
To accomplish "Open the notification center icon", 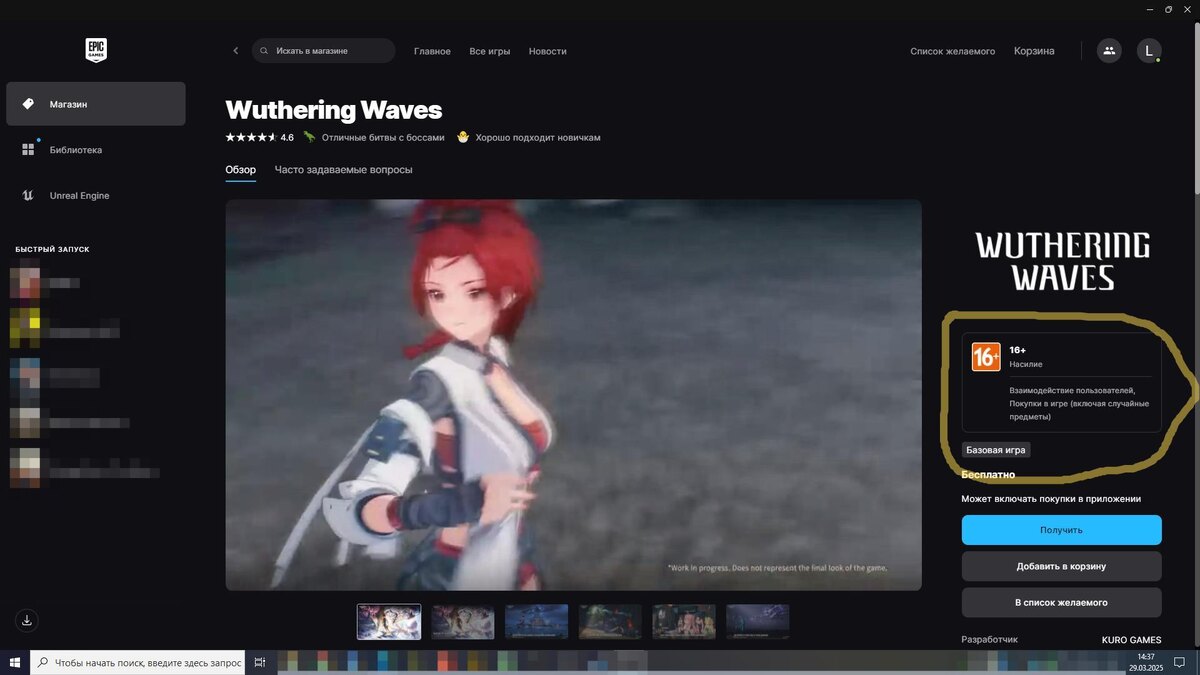I will click(x=1180, y=662).
